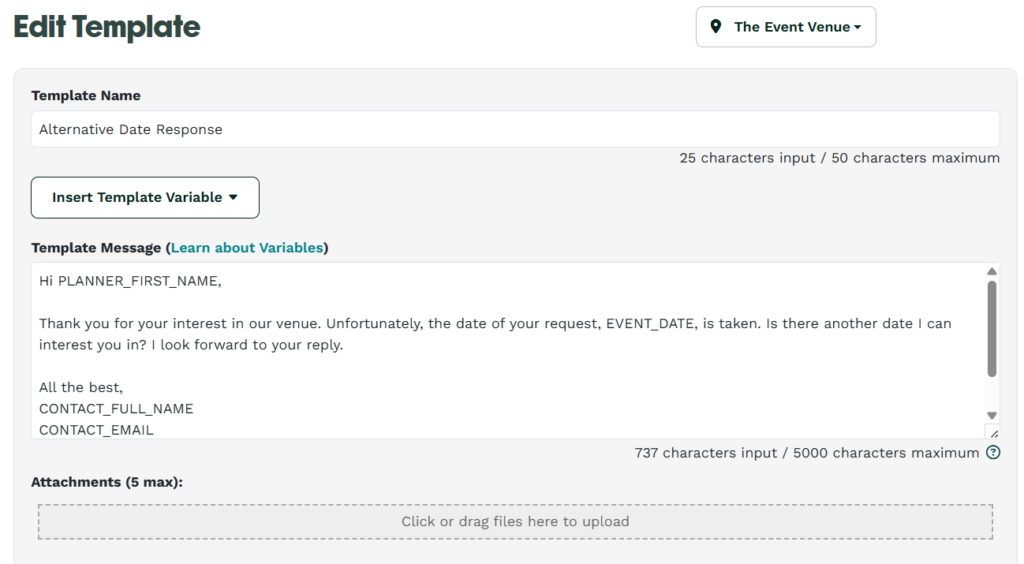Click the CONTACT_EMAIL line in message
1024x564 pixels.
point(96,430)
